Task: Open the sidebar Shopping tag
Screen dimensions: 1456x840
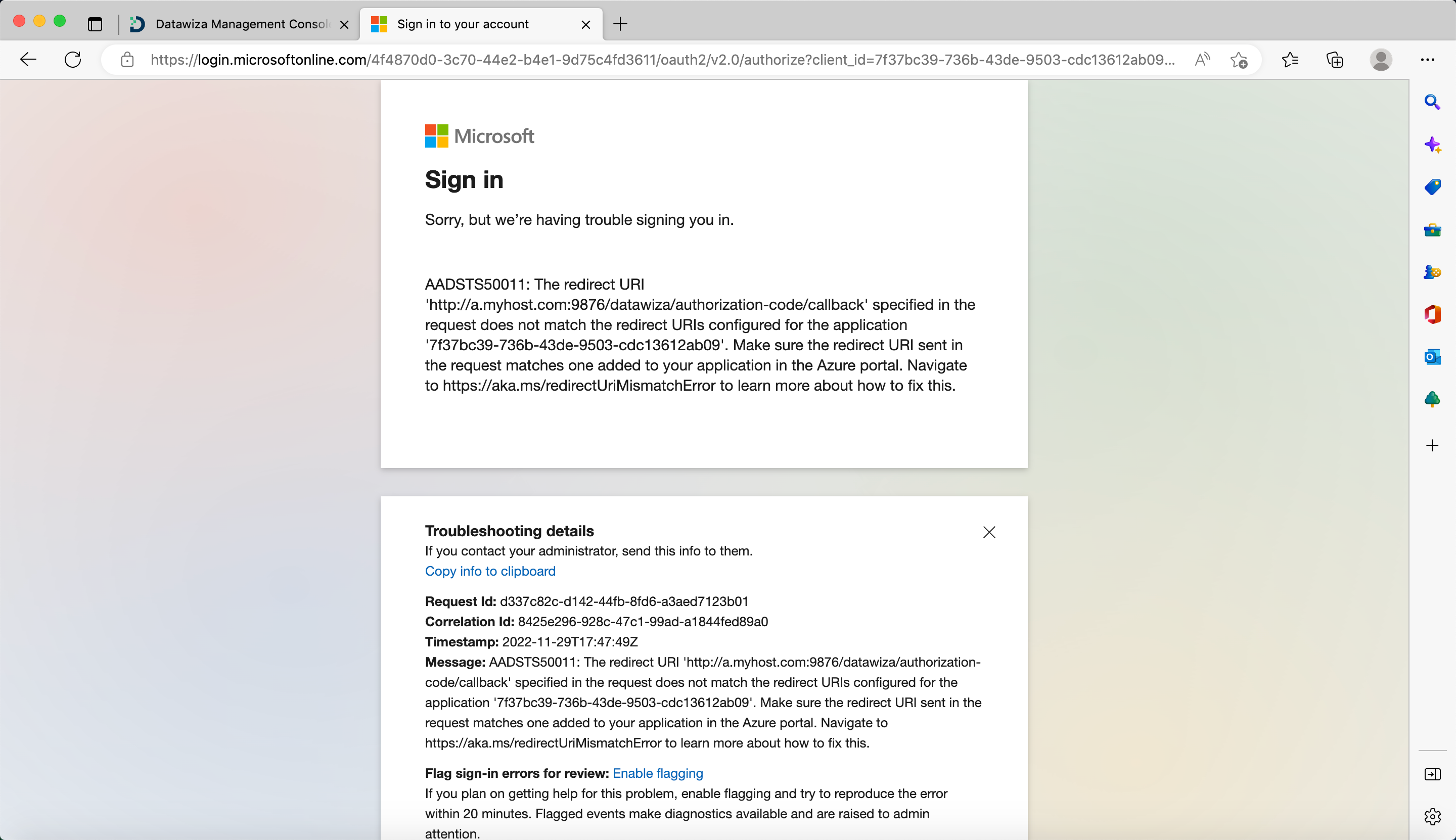Action: (x=1432, y=187)
